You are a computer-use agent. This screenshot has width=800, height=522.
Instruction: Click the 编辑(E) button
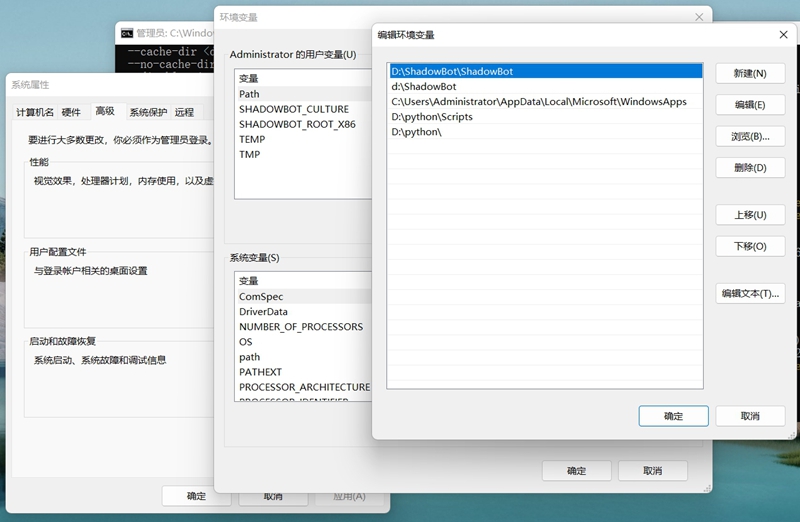[750, 105]
